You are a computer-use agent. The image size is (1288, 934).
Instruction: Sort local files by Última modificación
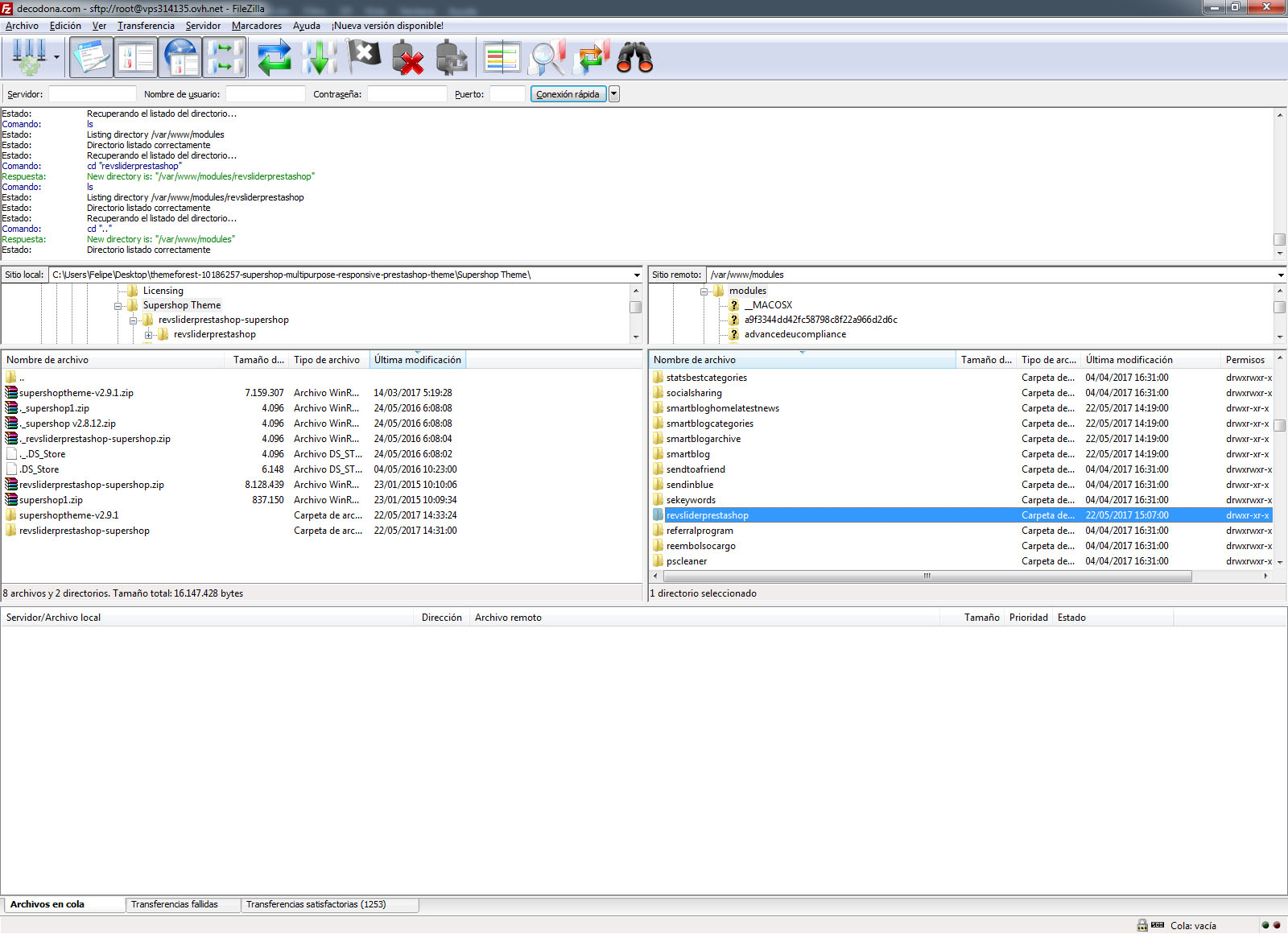(417, 360)
